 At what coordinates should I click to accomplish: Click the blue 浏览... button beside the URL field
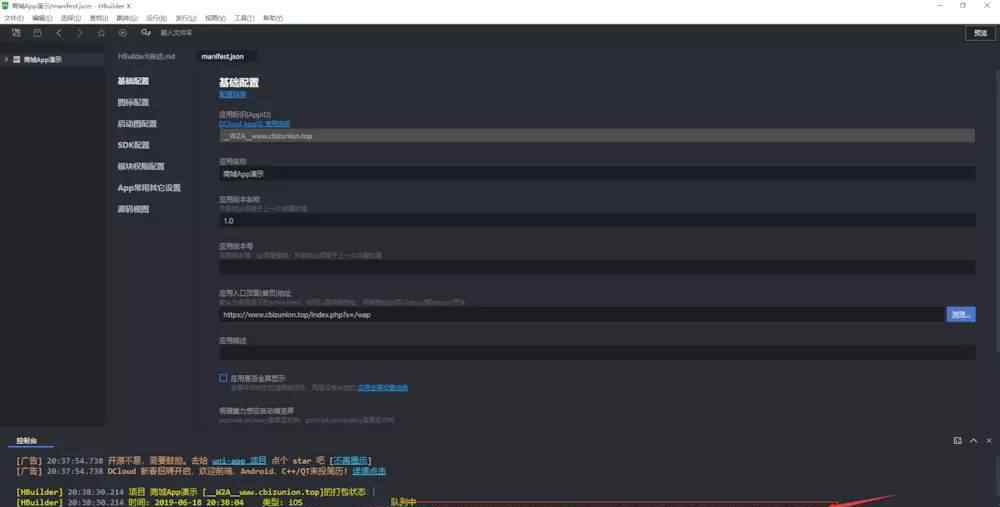pyautogui.click(x=960, y=315)
